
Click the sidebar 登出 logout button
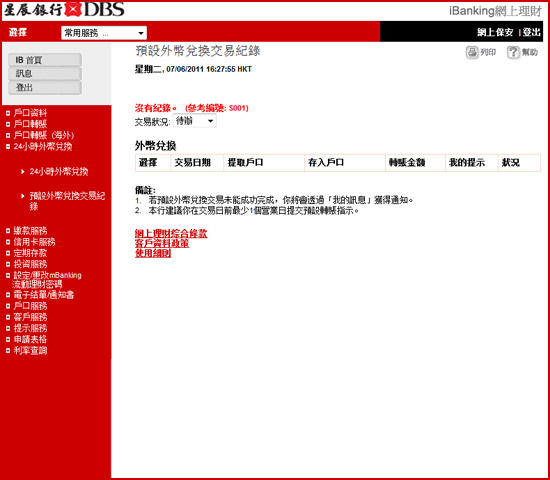click(x=45, y=87)
